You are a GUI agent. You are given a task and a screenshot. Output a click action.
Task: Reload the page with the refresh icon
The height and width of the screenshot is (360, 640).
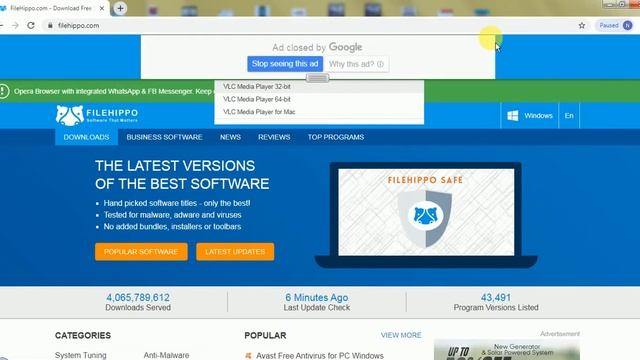point(31,25)
